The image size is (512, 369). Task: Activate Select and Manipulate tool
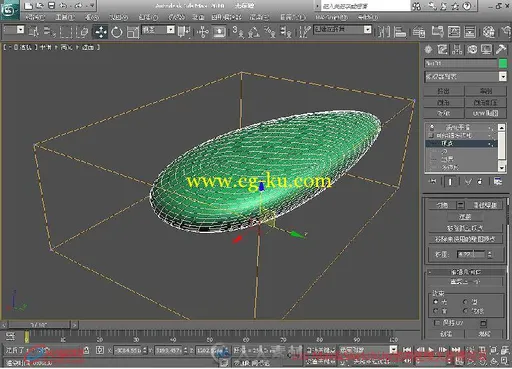(203, 32)
